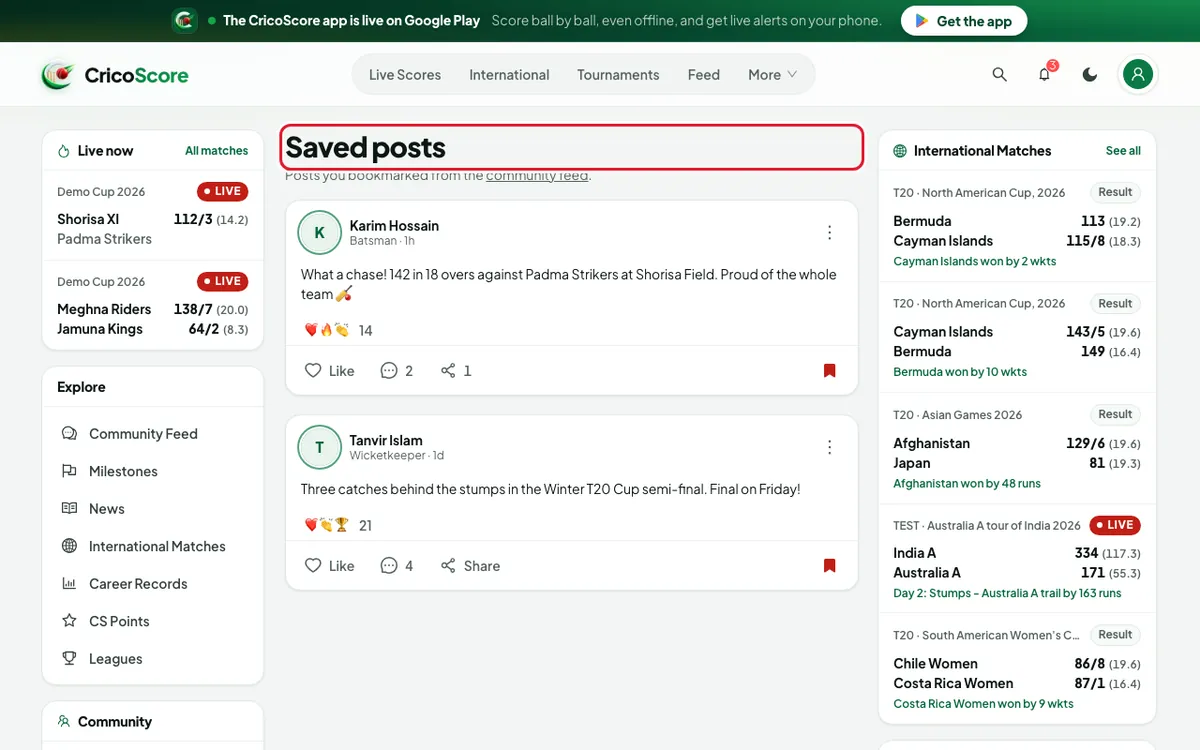Click Tanvir Islam's T avatar
This screenshot has width=1200, height=750.
320,448
